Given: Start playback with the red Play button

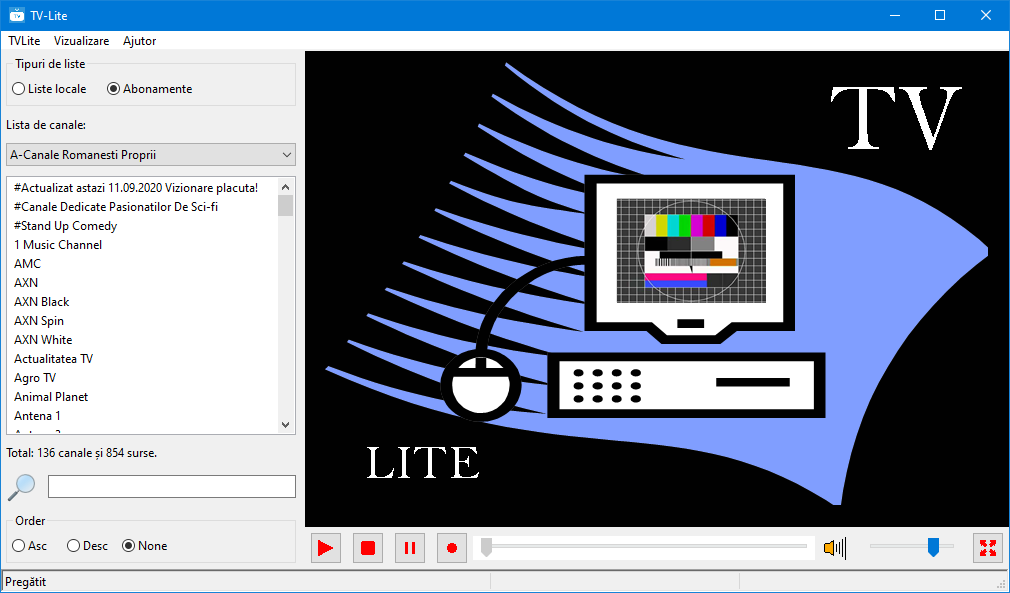Looking at the screenshot, I should (326, 548).
